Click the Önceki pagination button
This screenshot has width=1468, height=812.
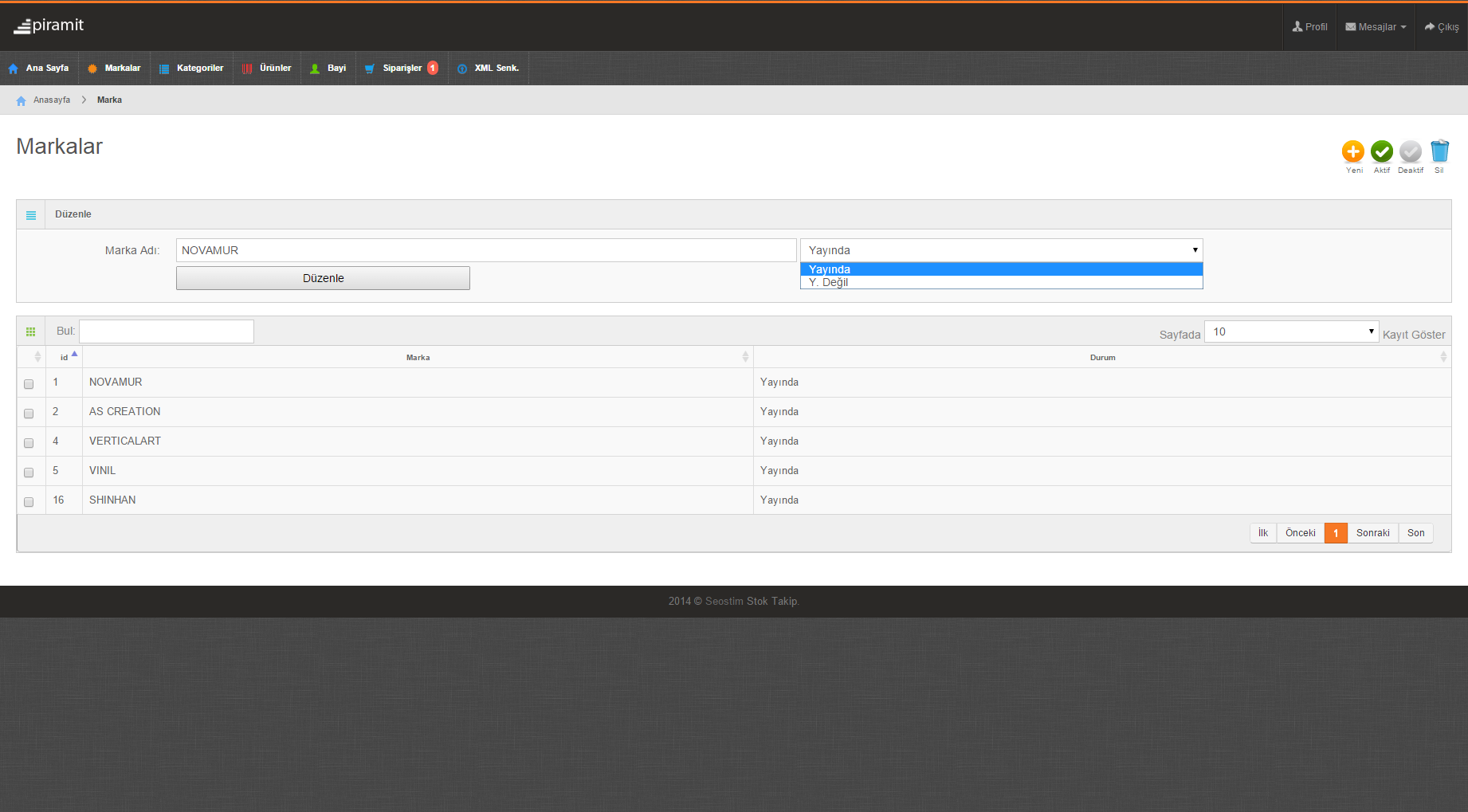pyautogui.click(x=1301, y=533)
